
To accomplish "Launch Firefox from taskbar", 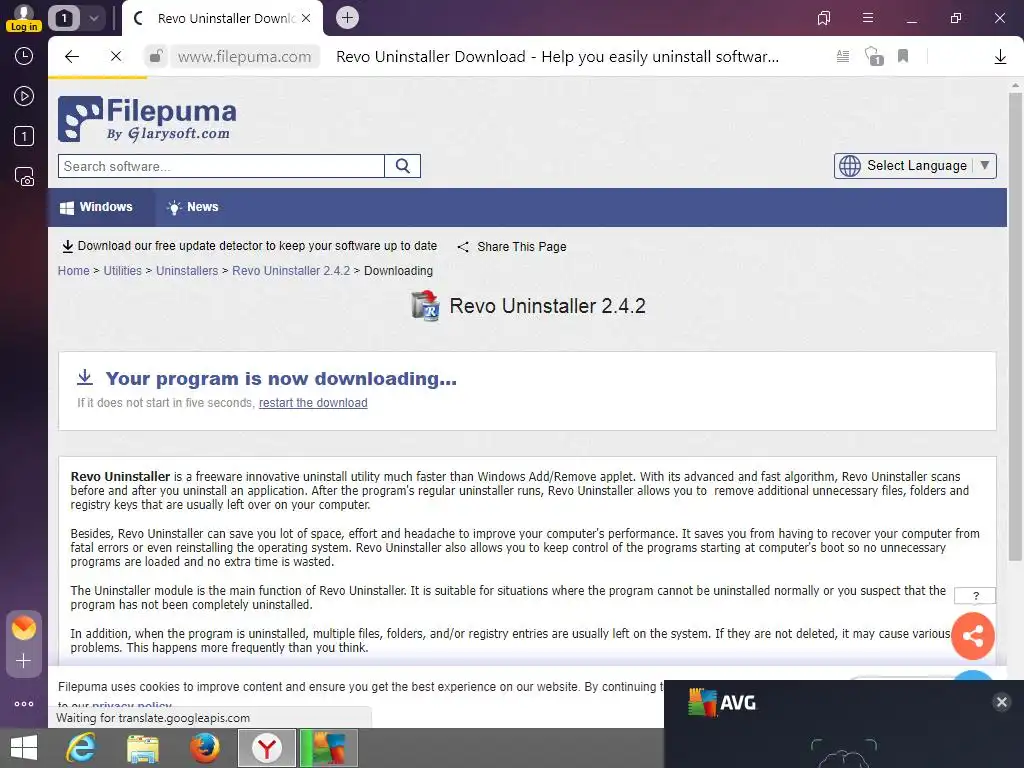I will click(x=204, y=748).
